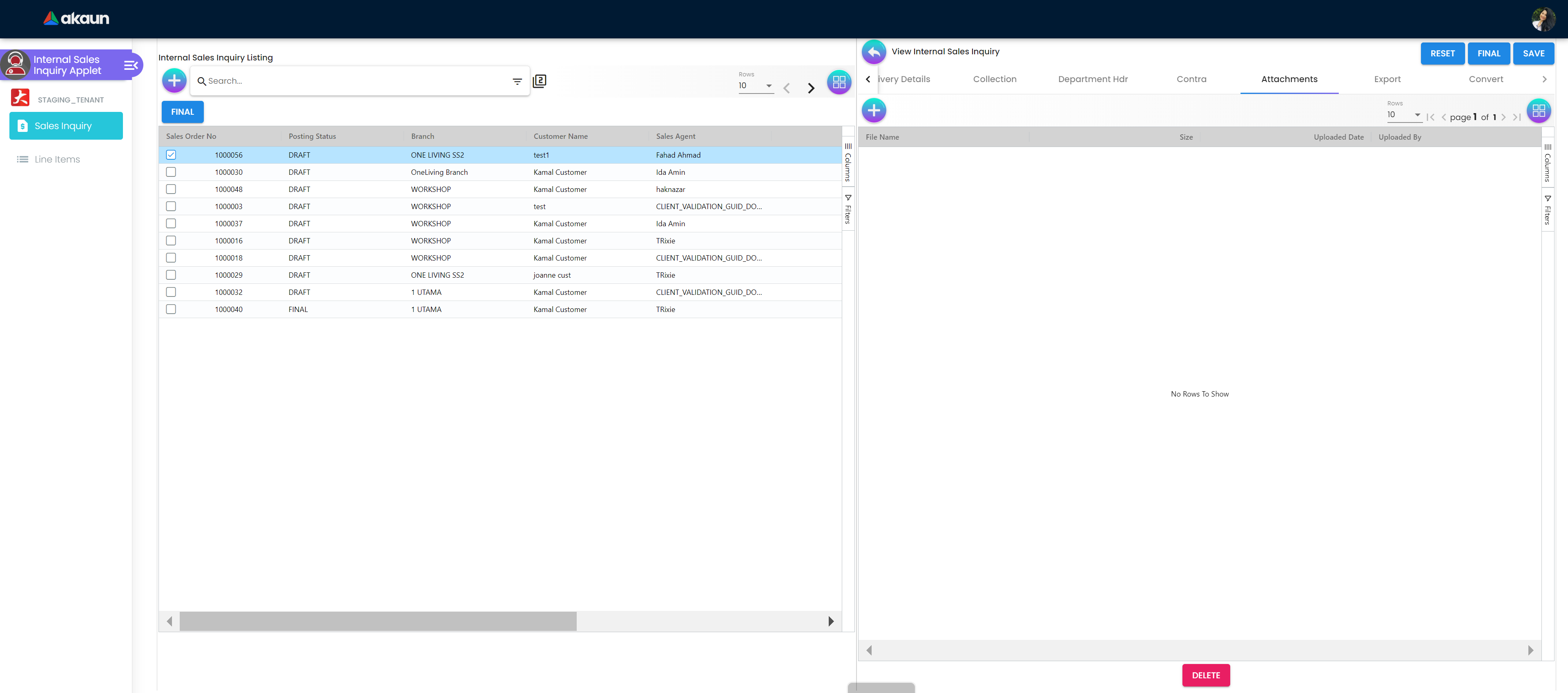This screenshot has width=1568, height=693.
Task: Click the multi-select copy icon beside search
Action: point(539,81)
